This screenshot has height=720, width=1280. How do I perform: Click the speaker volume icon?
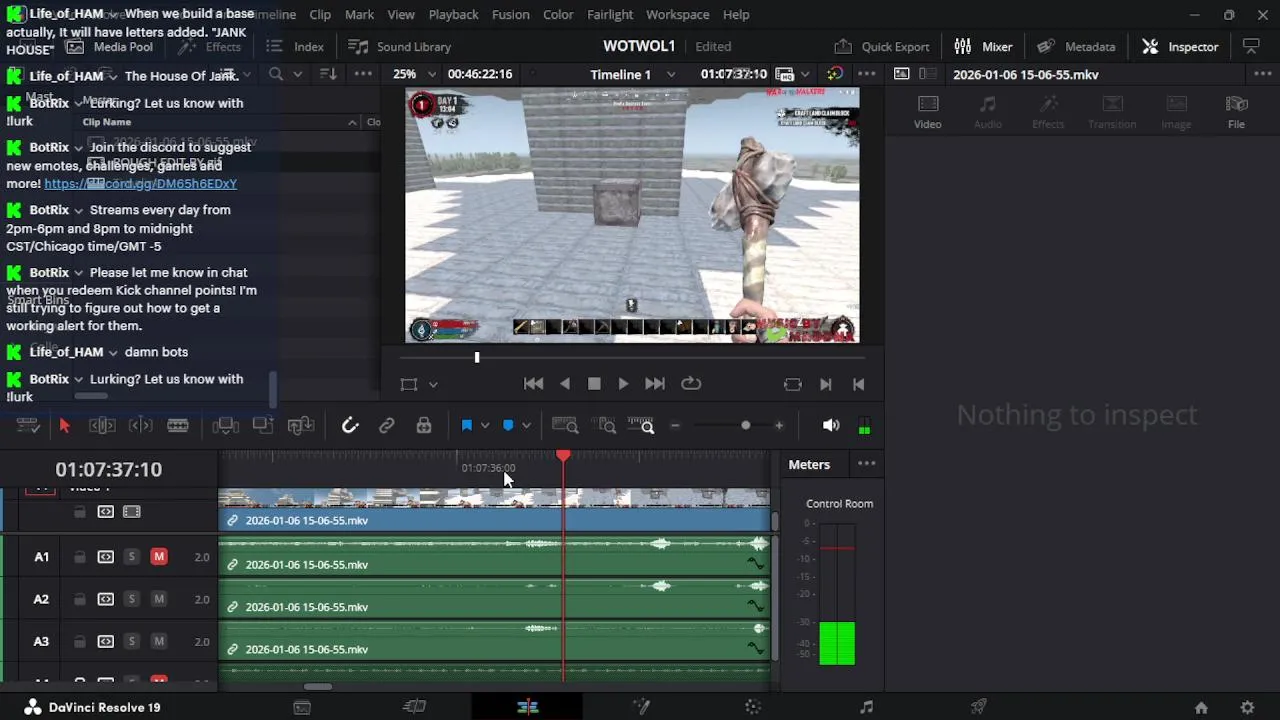(831, 426)
